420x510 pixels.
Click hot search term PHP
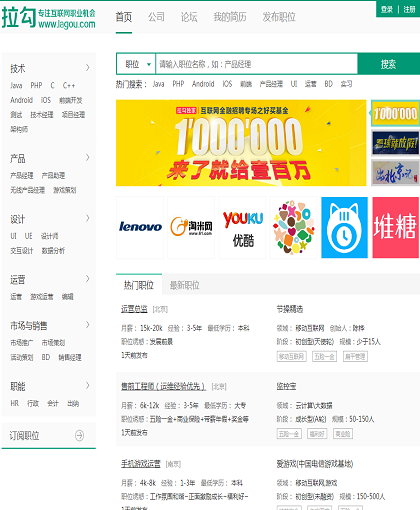tap(178, 84)
